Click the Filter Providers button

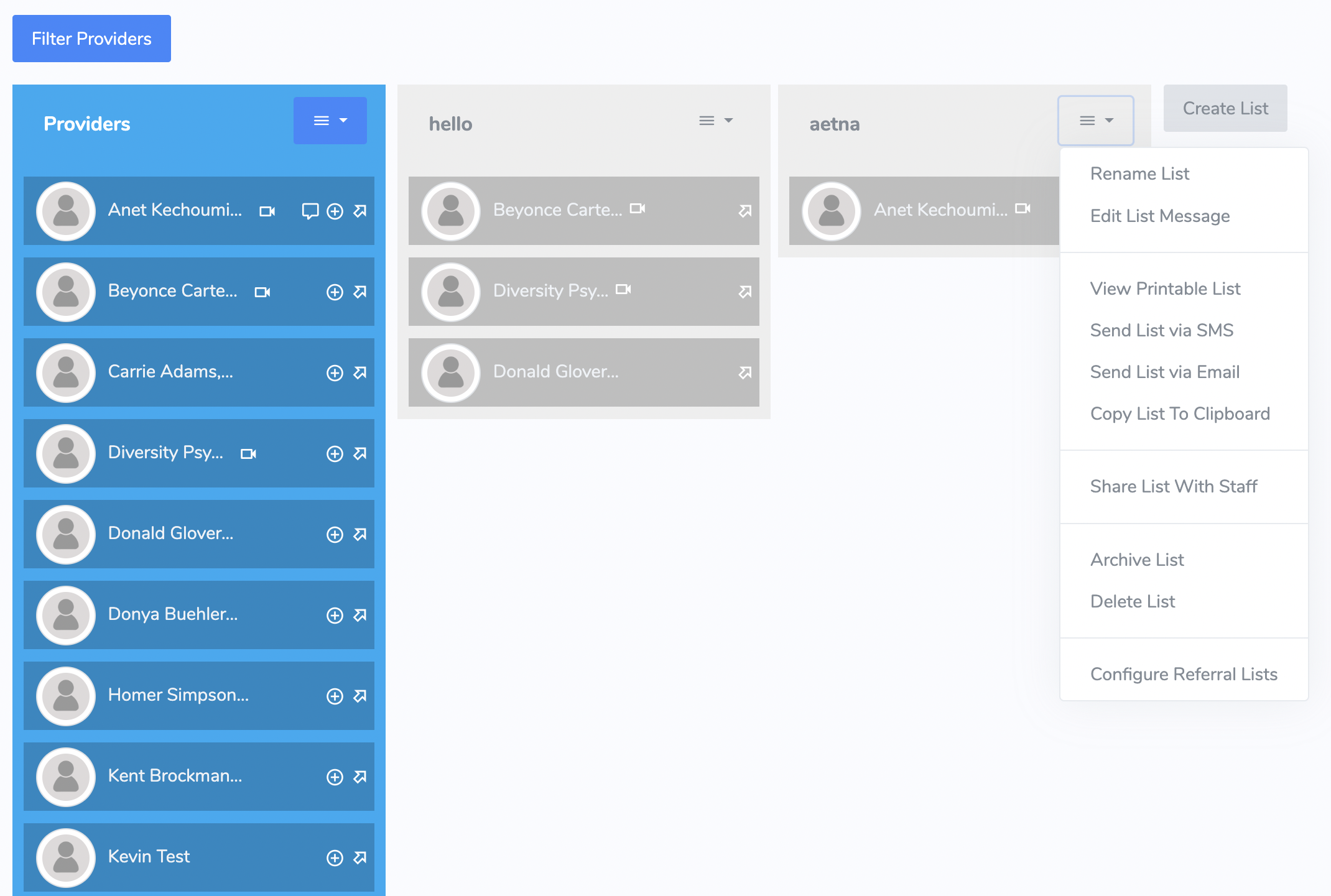coord(91,39)
